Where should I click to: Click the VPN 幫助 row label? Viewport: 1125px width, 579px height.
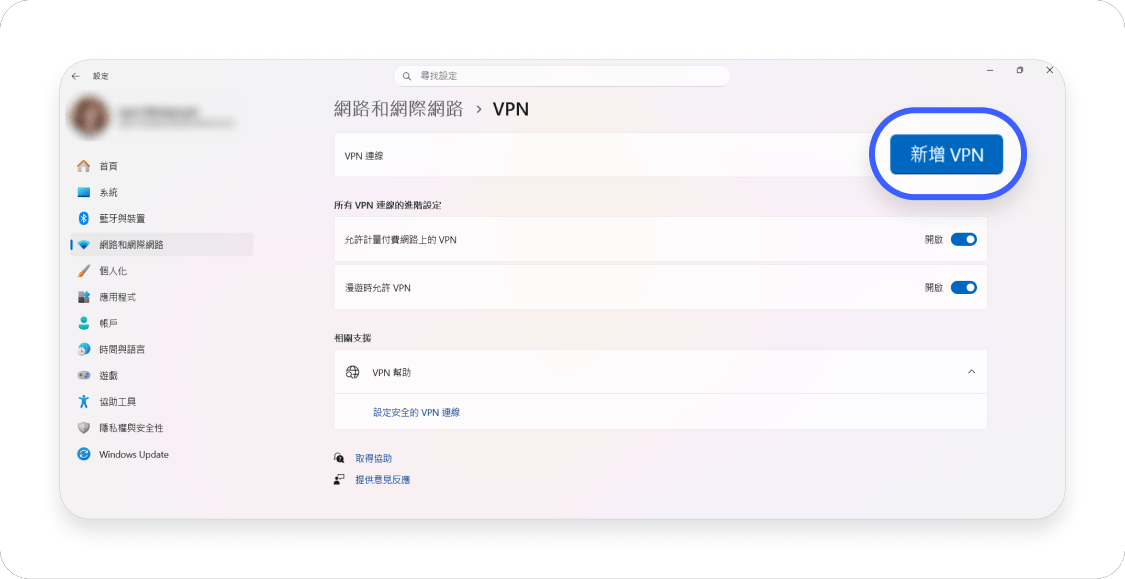click(x=391, y=372)
